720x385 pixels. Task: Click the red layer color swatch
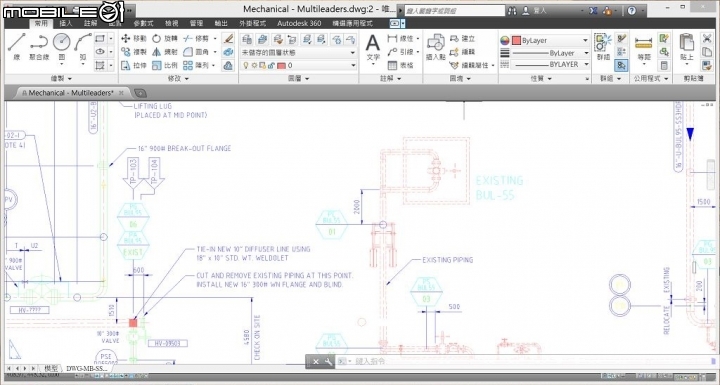point(281,66)
